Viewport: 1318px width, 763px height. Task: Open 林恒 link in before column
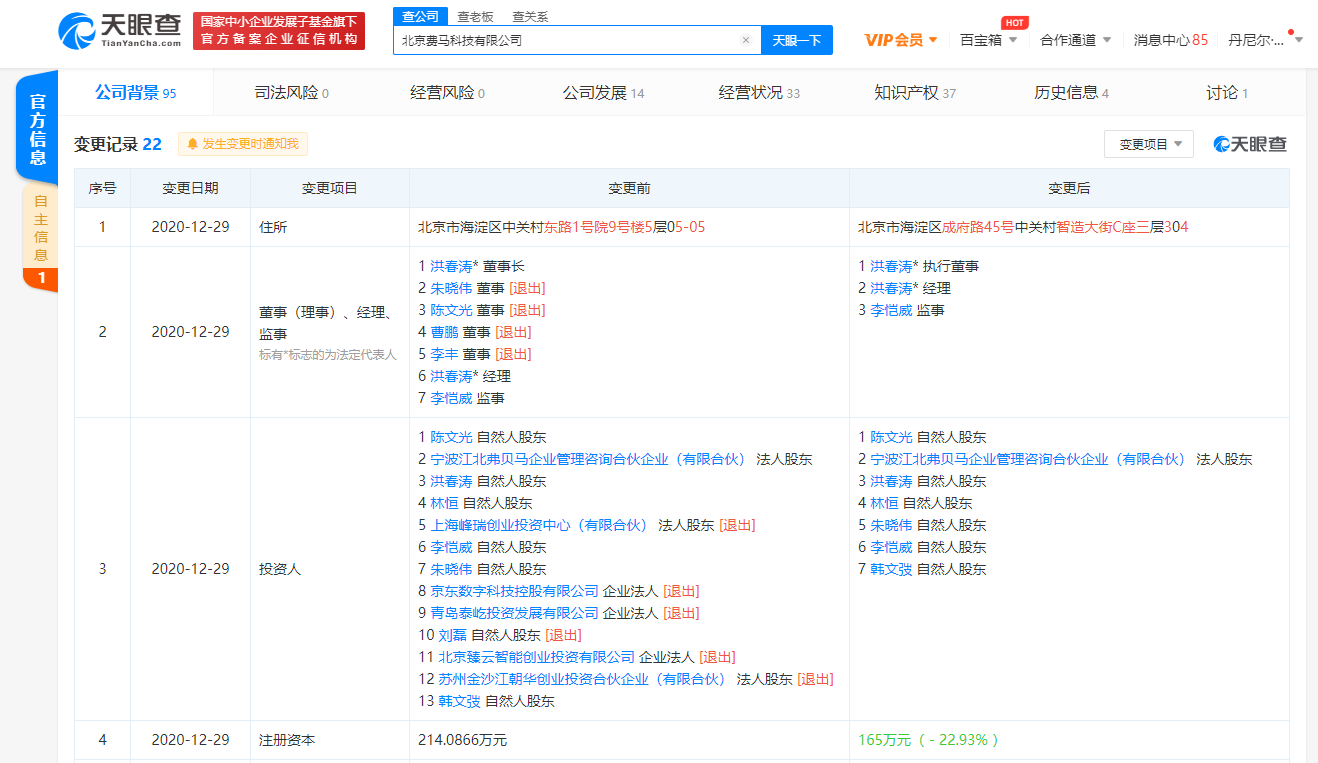[445, 503]
